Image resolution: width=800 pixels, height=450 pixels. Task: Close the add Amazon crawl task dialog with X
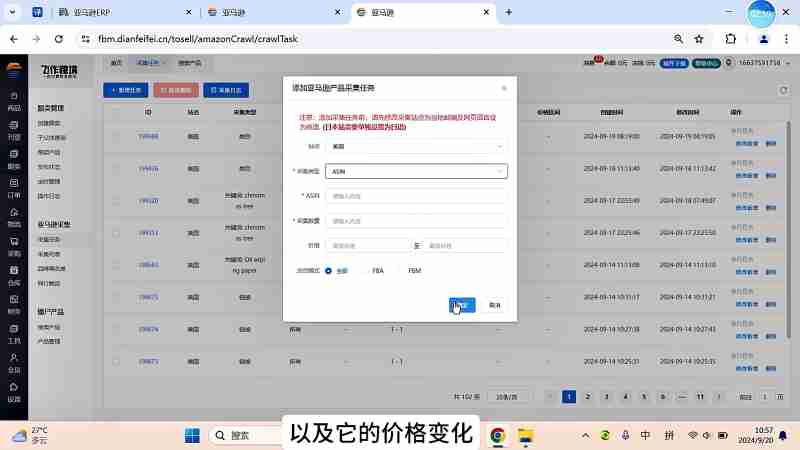coord(504,88)
